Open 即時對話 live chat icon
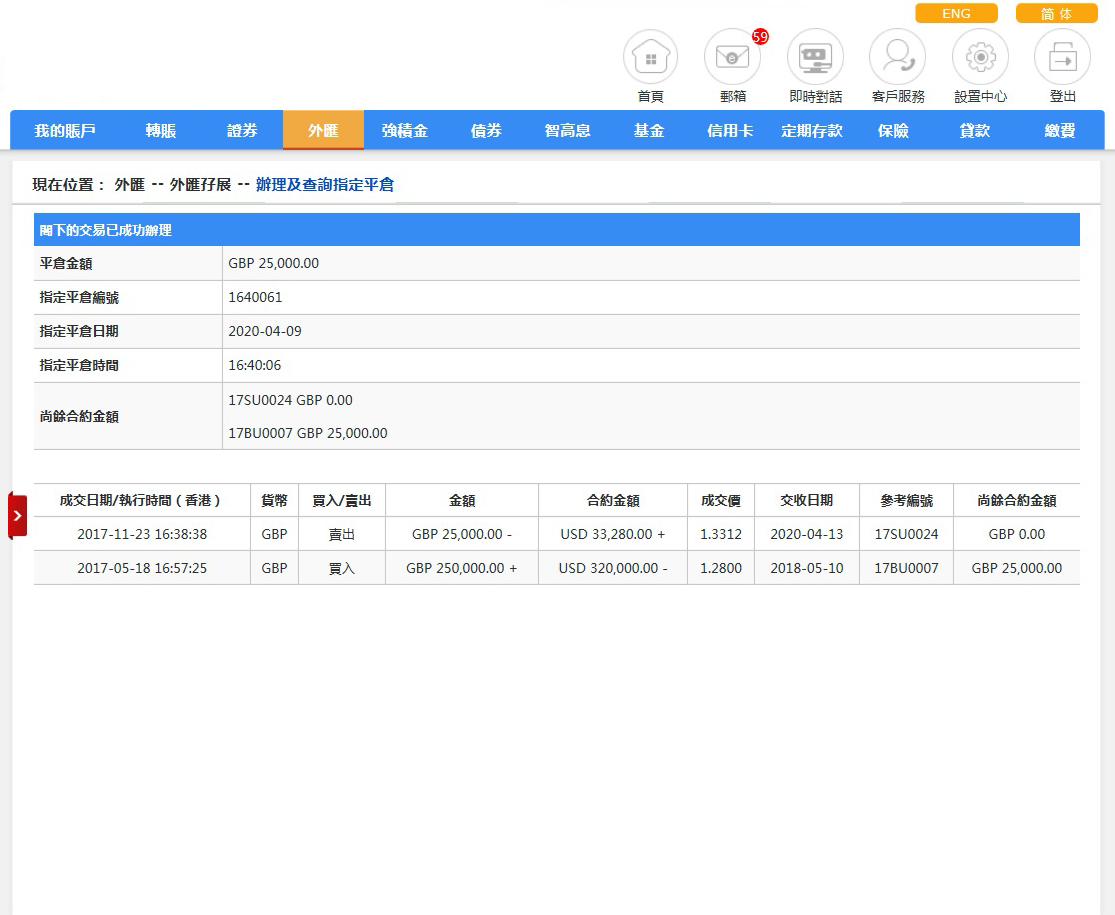The height and width of the screenshot is (915, 1115). click(815, 58)
